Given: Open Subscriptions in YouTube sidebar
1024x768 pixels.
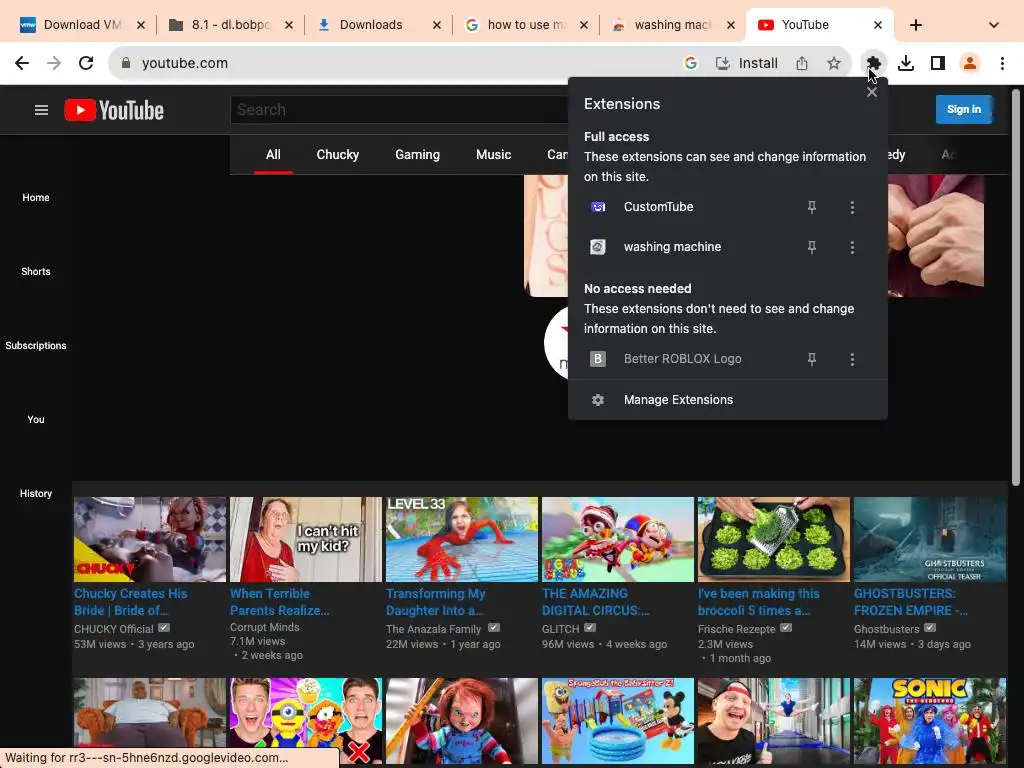Looking at the screenshot, I should [36, 345].
